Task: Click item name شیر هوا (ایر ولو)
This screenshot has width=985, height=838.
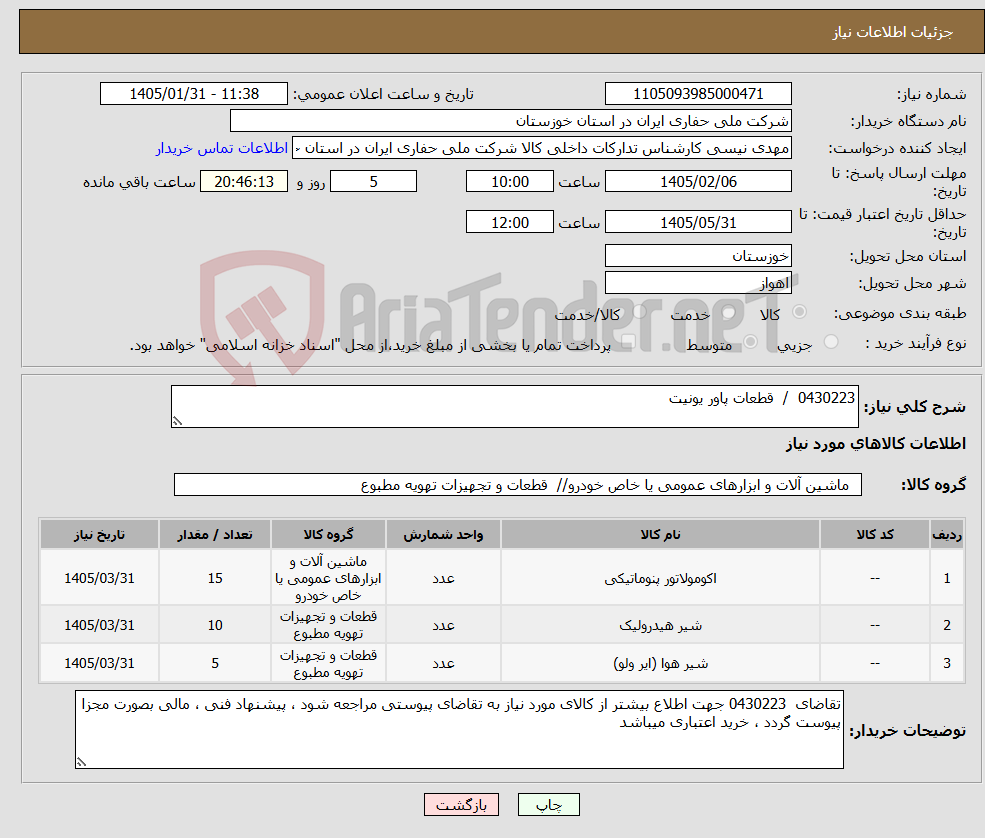Action: [x=660, y=663]
